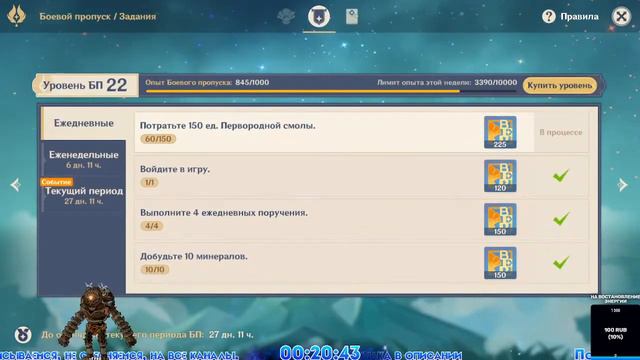640x360 pixels.
Task: Open the Правила rules link
Action: 579,16
